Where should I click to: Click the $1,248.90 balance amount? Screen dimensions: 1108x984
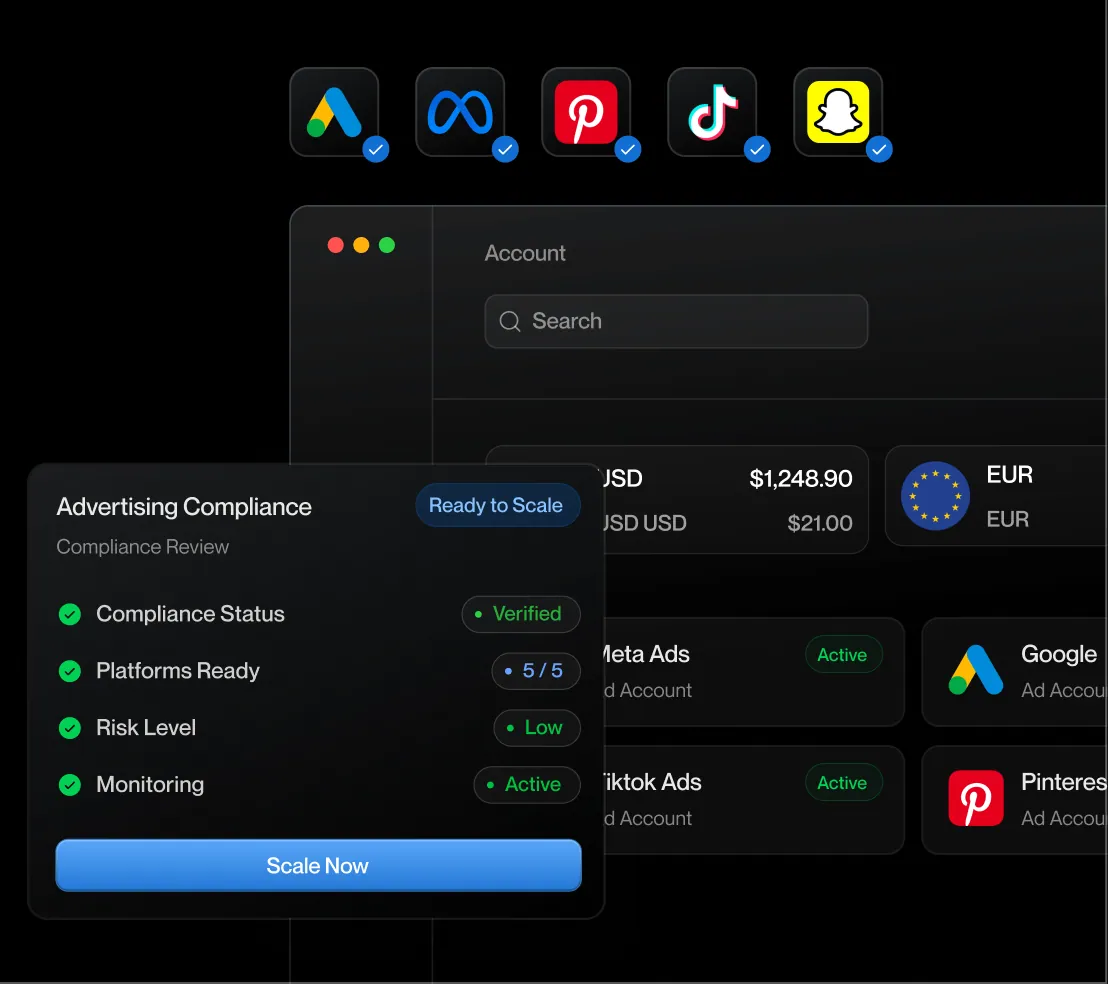801,478
